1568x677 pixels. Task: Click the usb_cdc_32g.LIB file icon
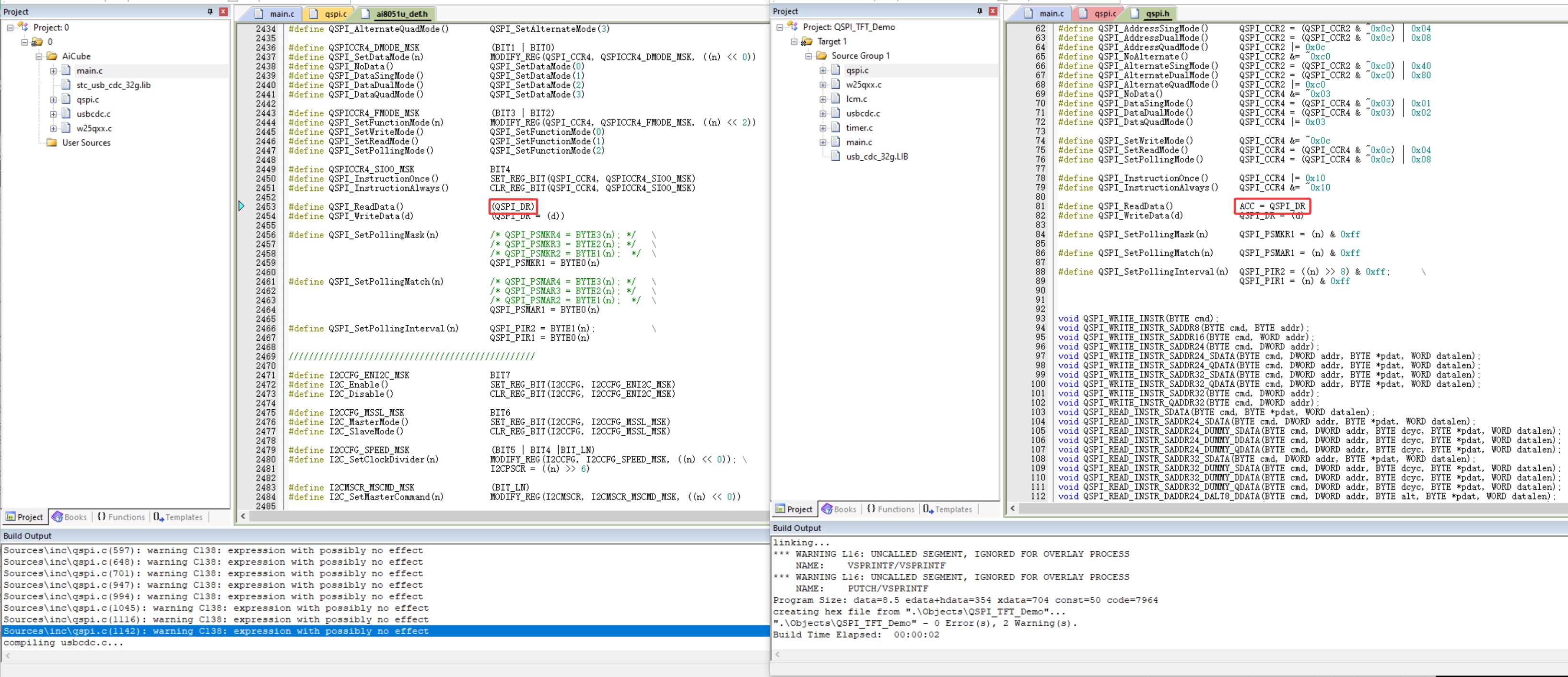[x=836, y=156]
